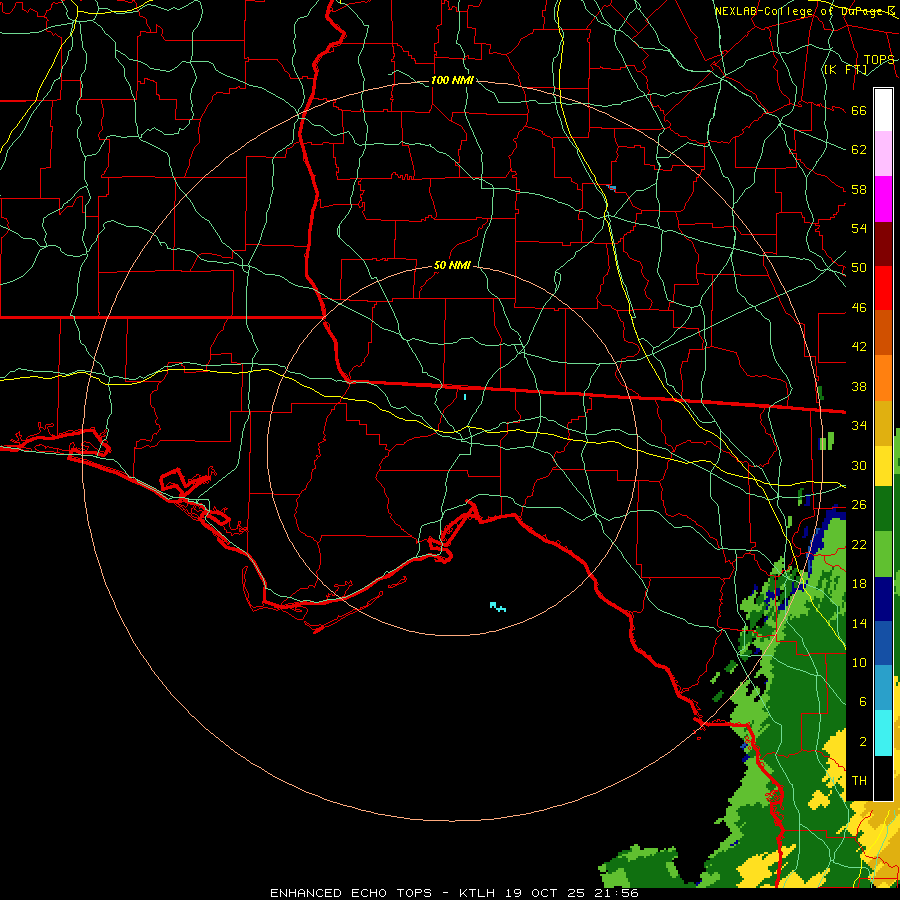Screen dimensions: 900x900
Task: Click the legend value "54"
Action: click(x=859, y=228)
